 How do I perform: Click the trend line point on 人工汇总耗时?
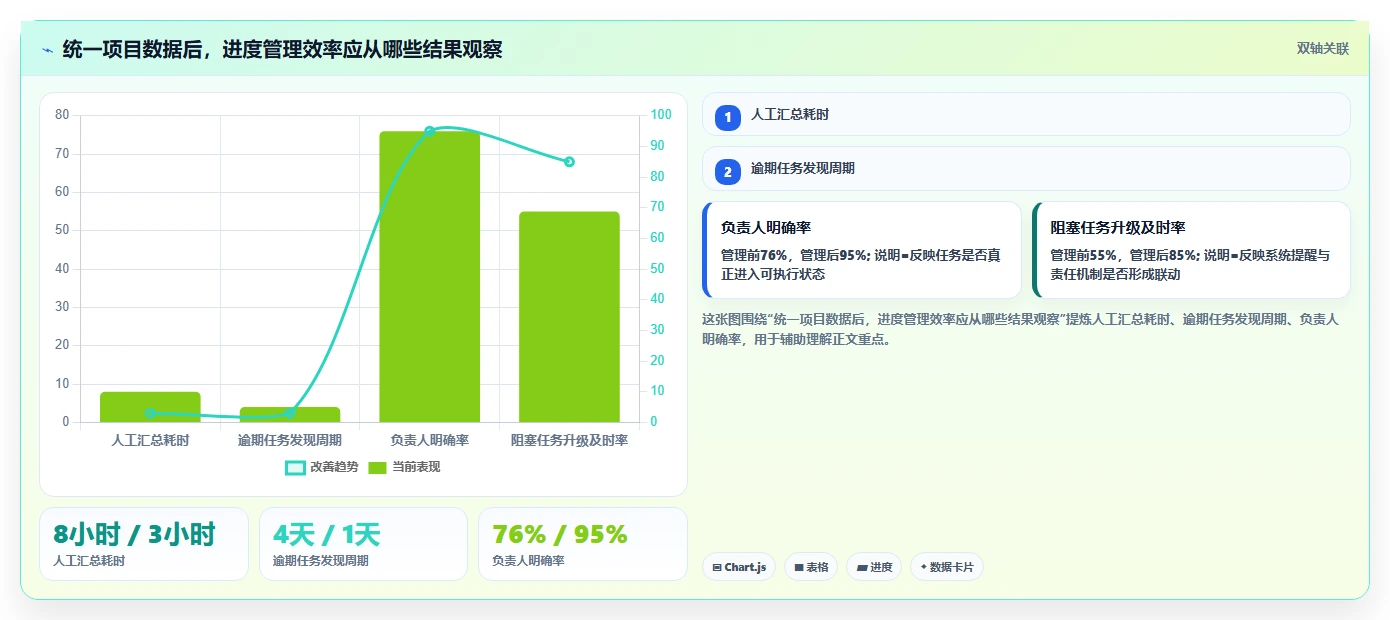coord(150,413)
